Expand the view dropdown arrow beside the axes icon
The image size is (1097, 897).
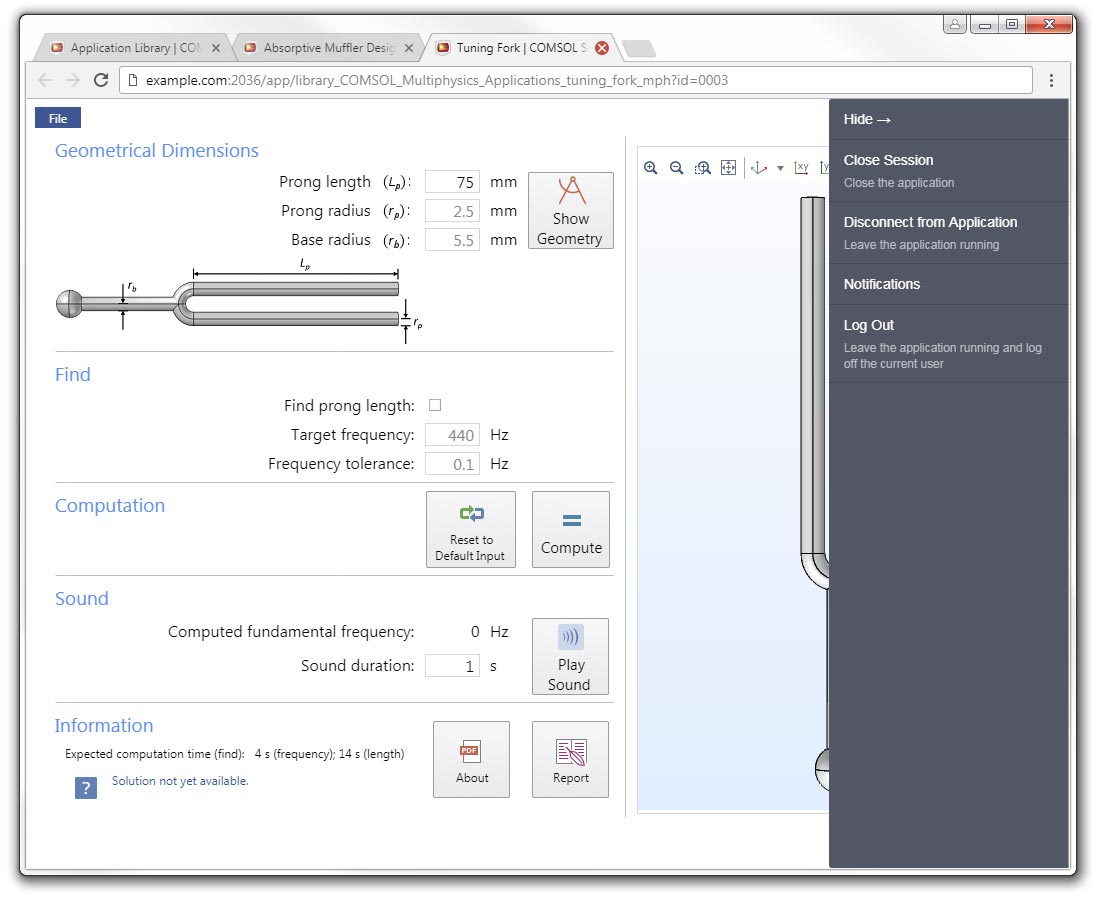point(780,169)
